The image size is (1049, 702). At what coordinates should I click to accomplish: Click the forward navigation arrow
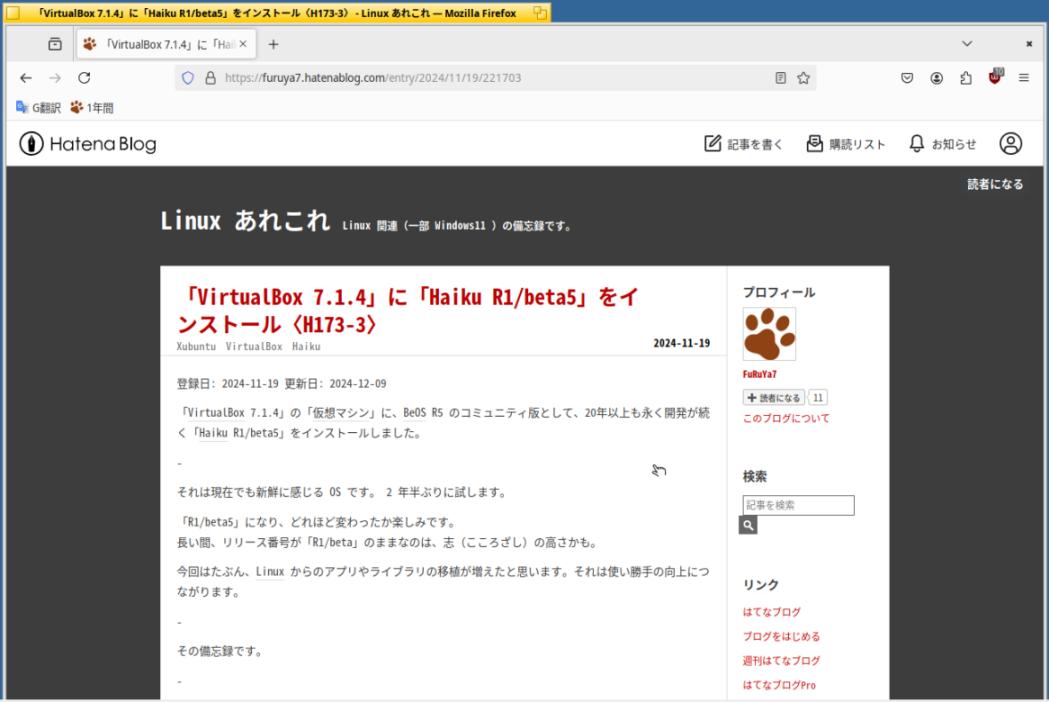[55, 78]
